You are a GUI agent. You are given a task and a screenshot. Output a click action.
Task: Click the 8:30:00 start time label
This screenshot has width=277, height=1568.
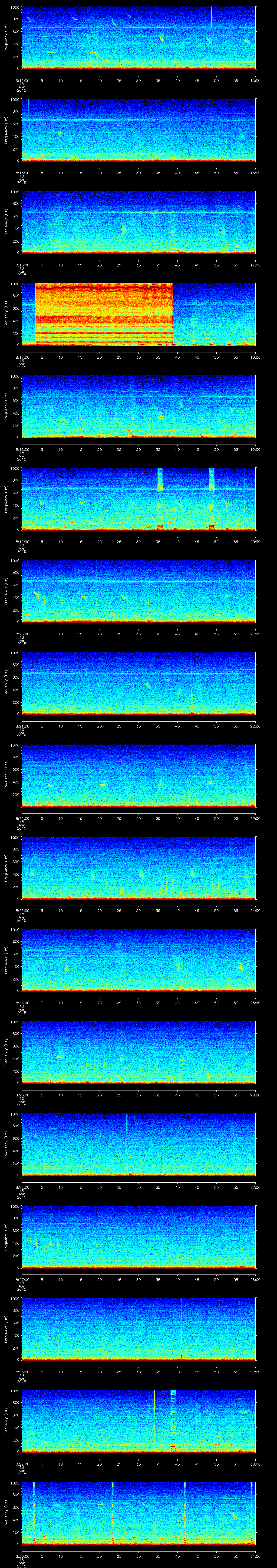tap(22, 1556)
